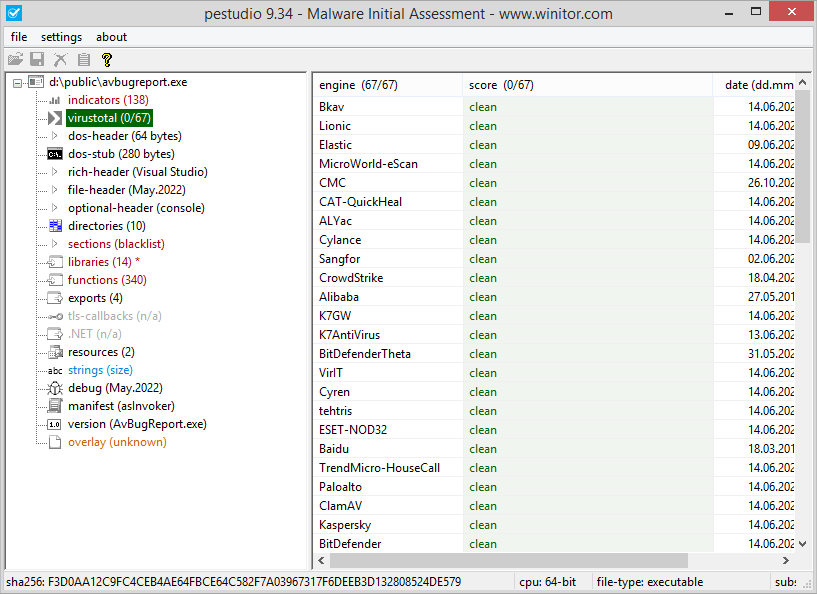Click the indicators bar-chart icon
The image size is (817, 594).
coord(55,100)
